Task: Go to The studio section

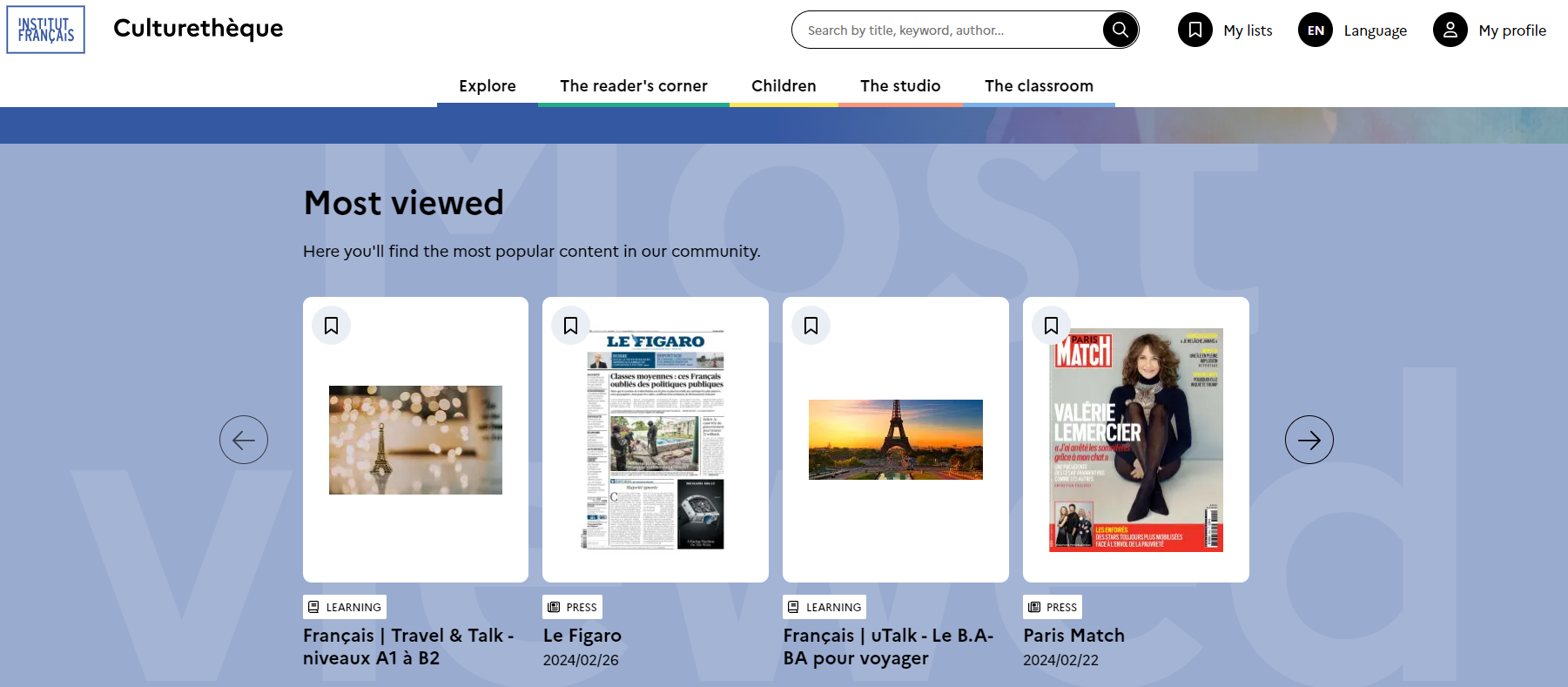Action: coord(900,86)
